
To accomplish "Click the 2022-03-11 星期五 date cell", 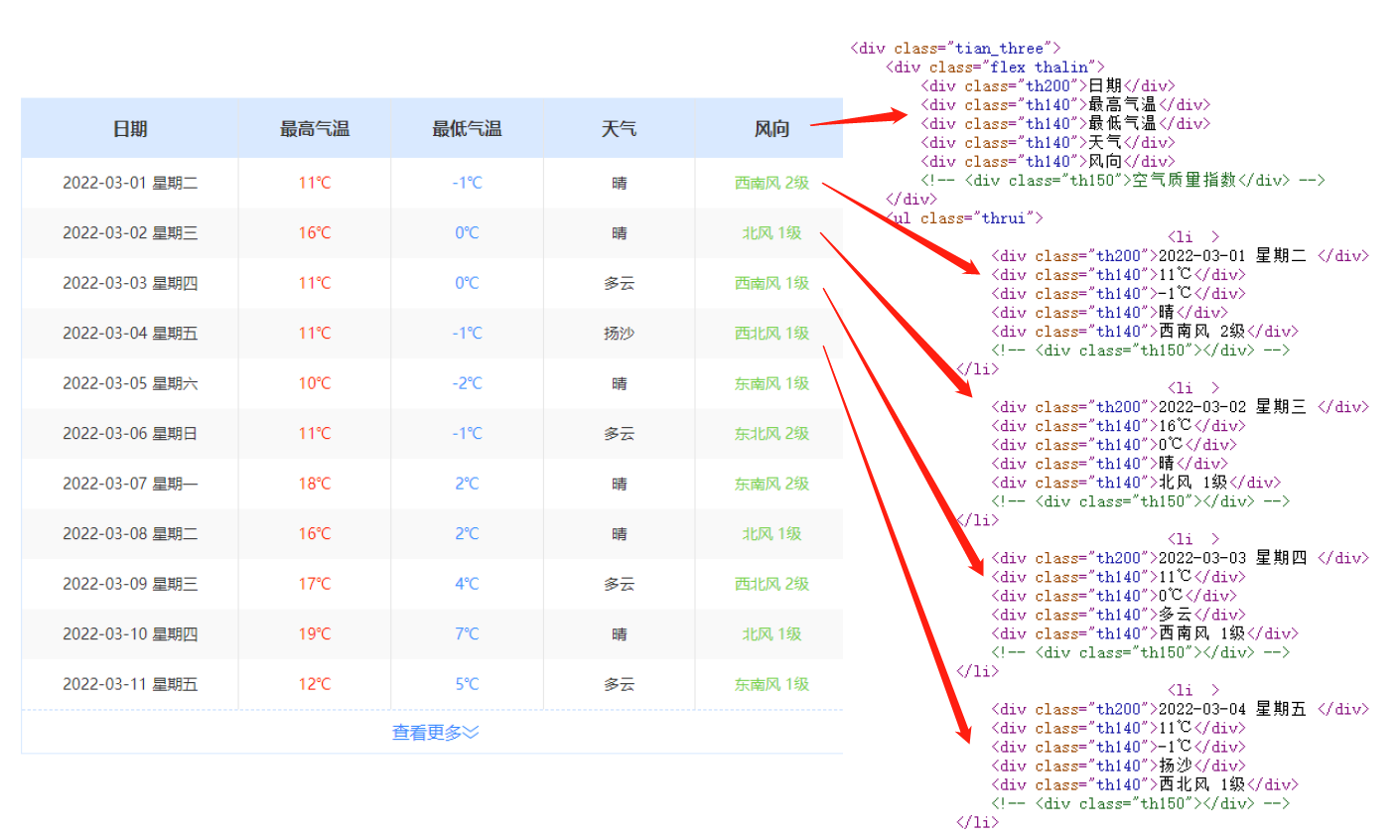I will [130, 684].
